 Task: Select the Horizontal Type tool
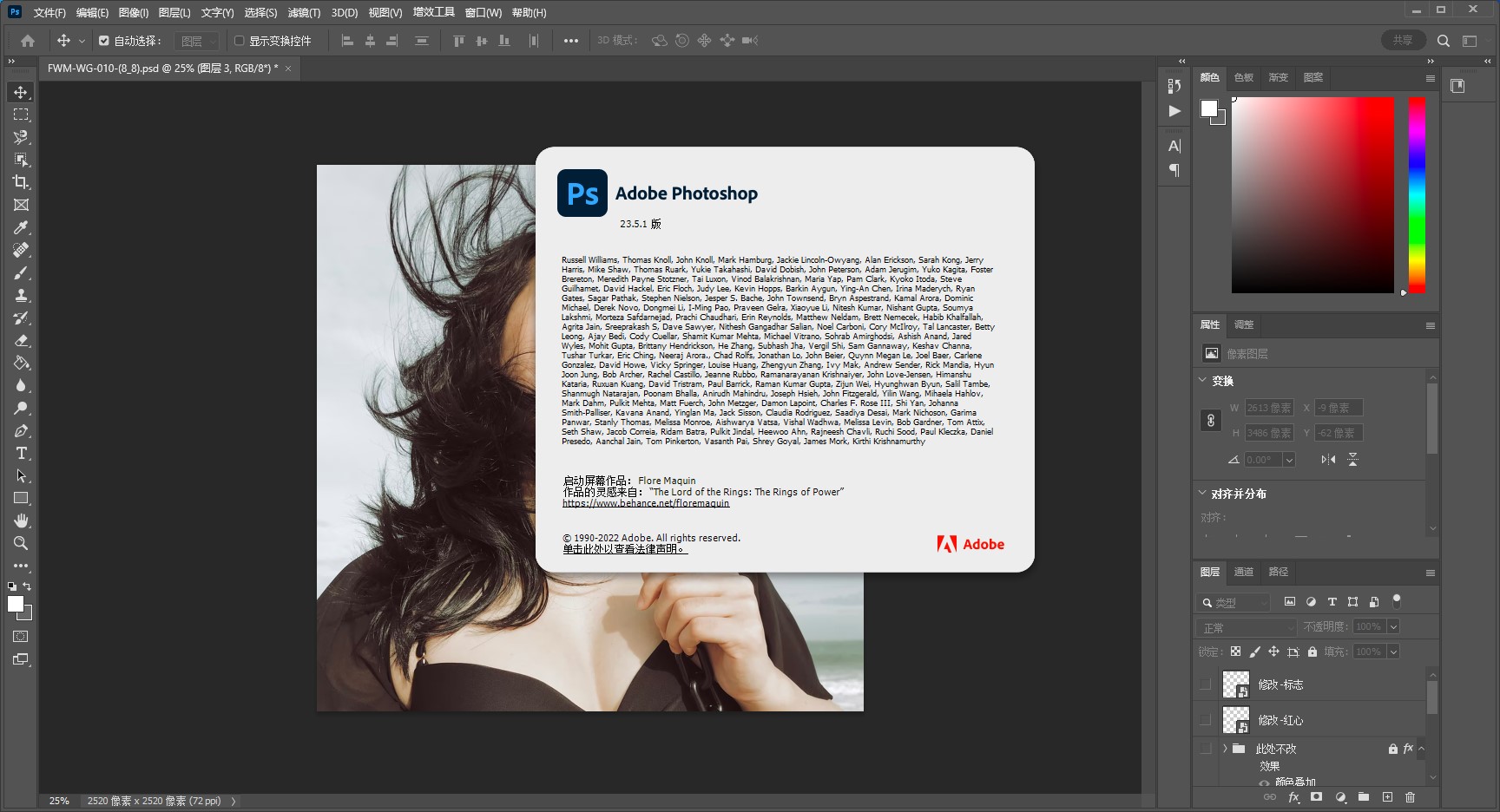click(x=21, y=453)
